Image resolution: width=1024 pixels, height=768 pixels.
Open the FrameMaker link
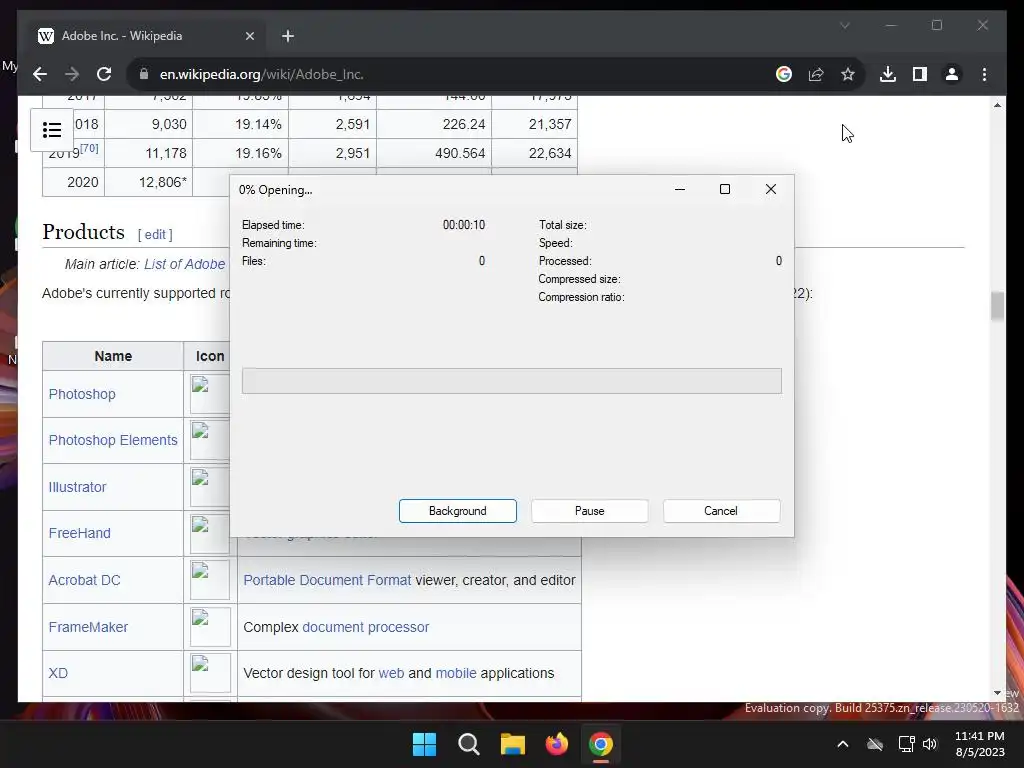click(88, 627)
